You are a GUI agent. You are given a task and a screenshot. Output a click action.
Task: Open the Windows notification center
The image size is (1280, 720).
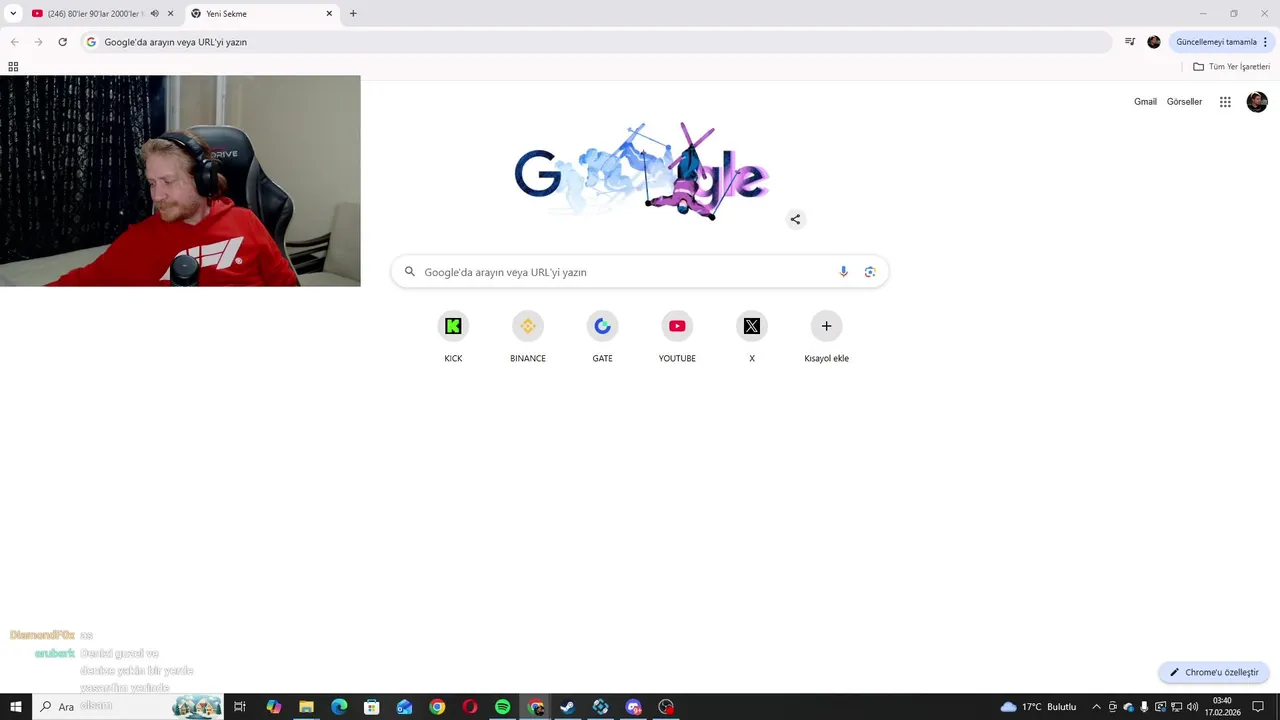pos(1258,707)
